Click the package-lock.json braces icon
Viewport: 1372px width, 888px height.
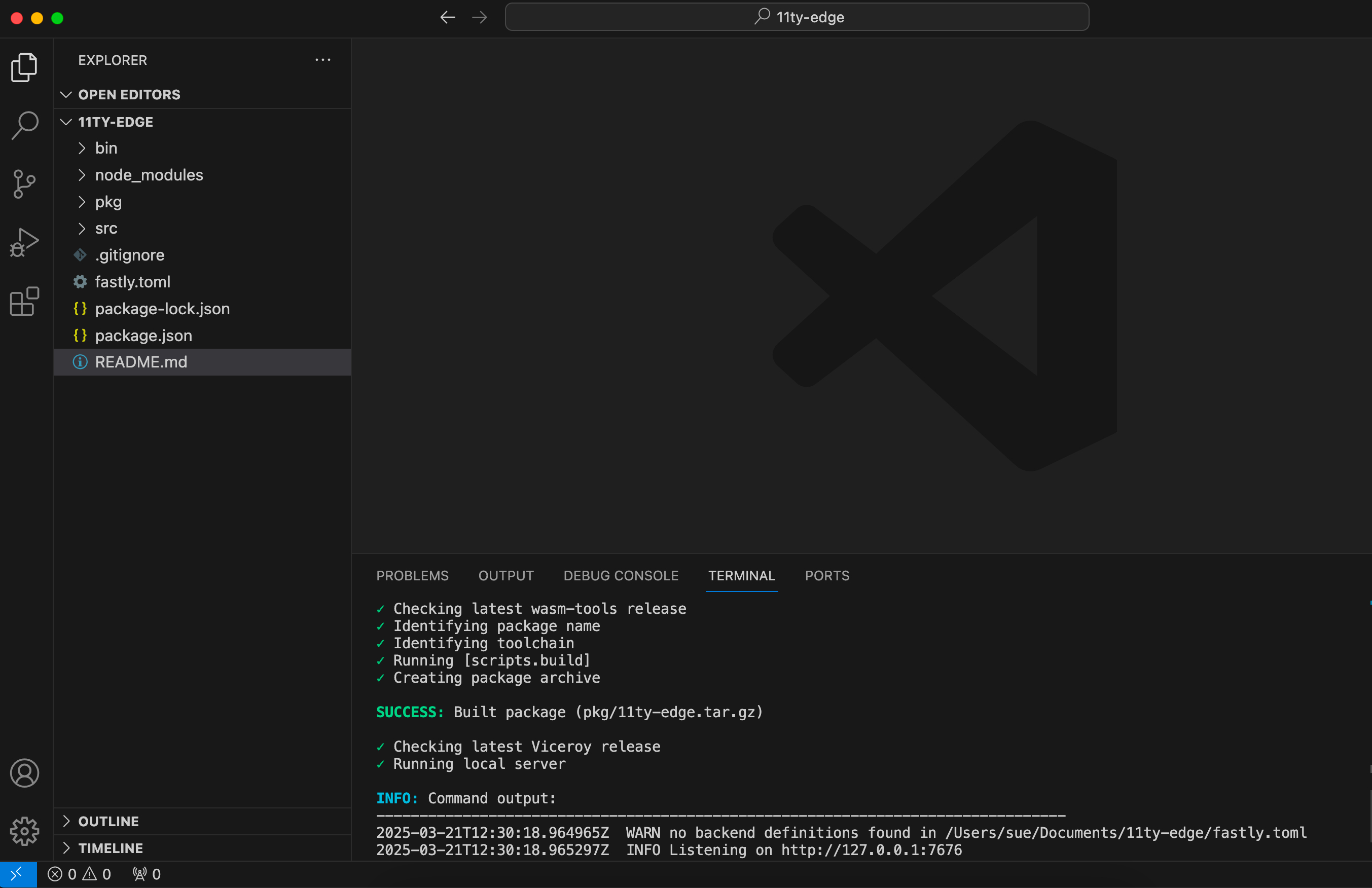(80, 308)
